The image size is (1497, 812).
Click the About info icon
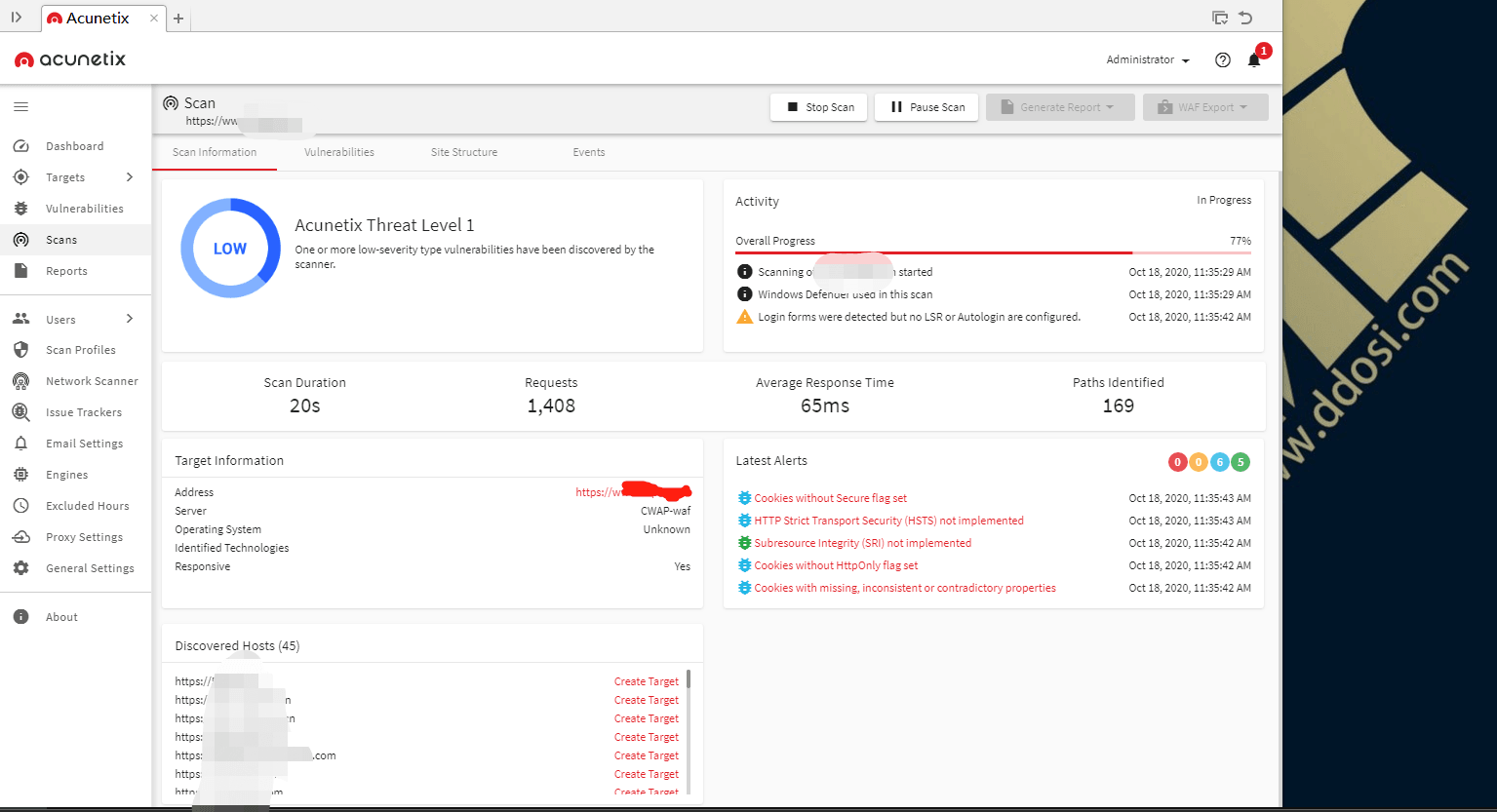point(21,617)
